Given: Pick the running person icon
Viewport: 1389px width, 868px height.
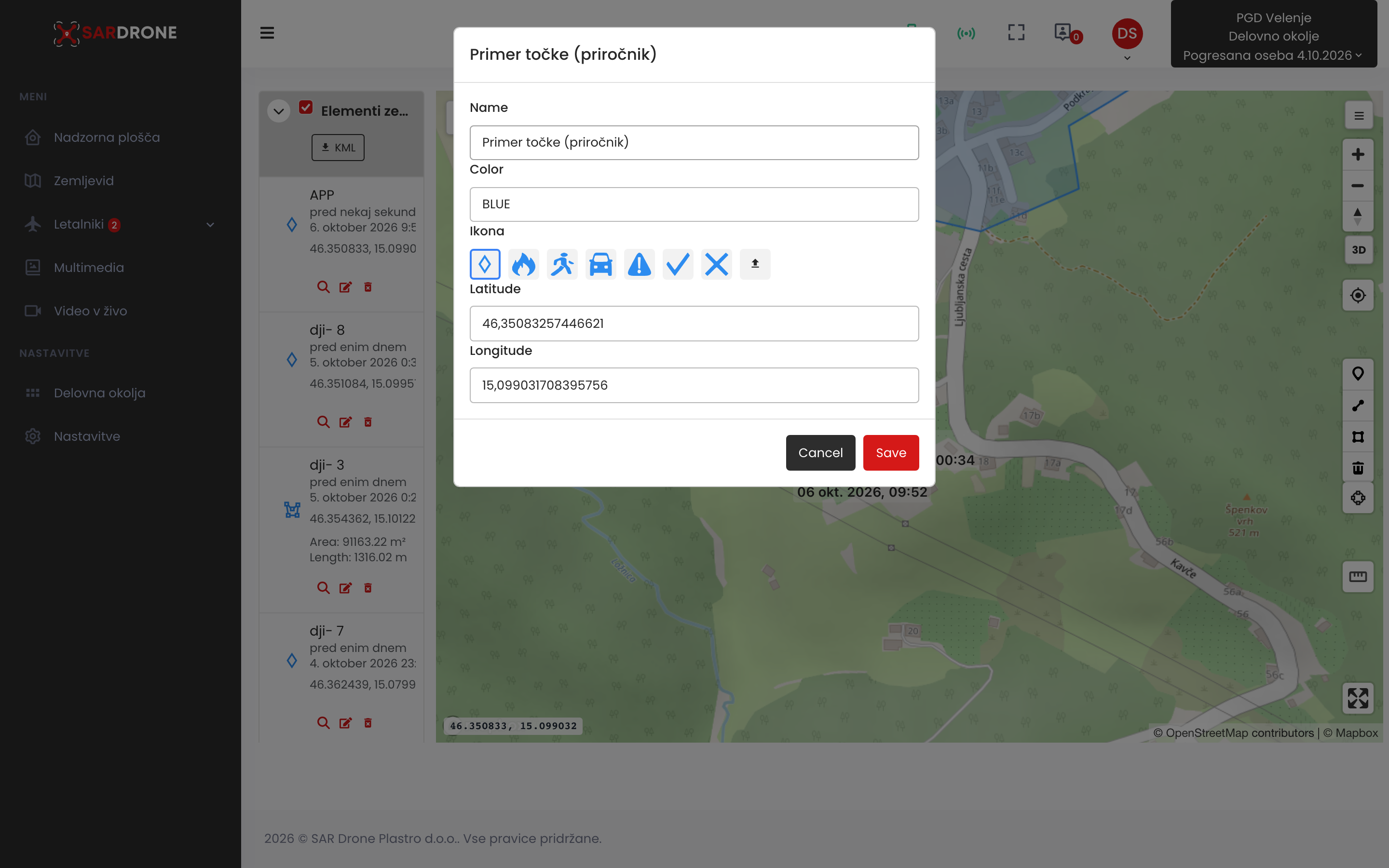Looking at the screenshot, I should [562, 264].
